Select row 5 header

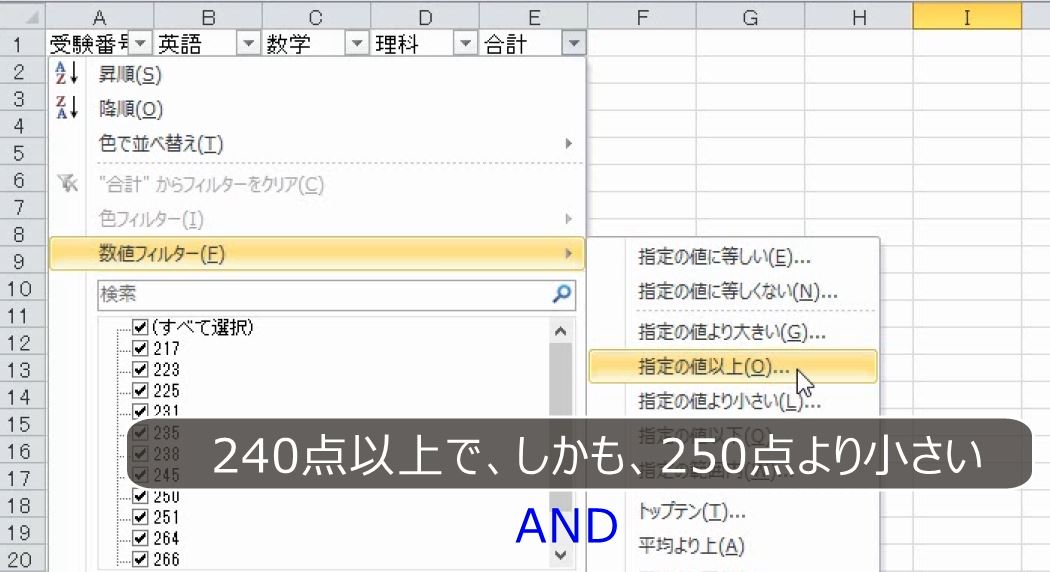(21, 153)
